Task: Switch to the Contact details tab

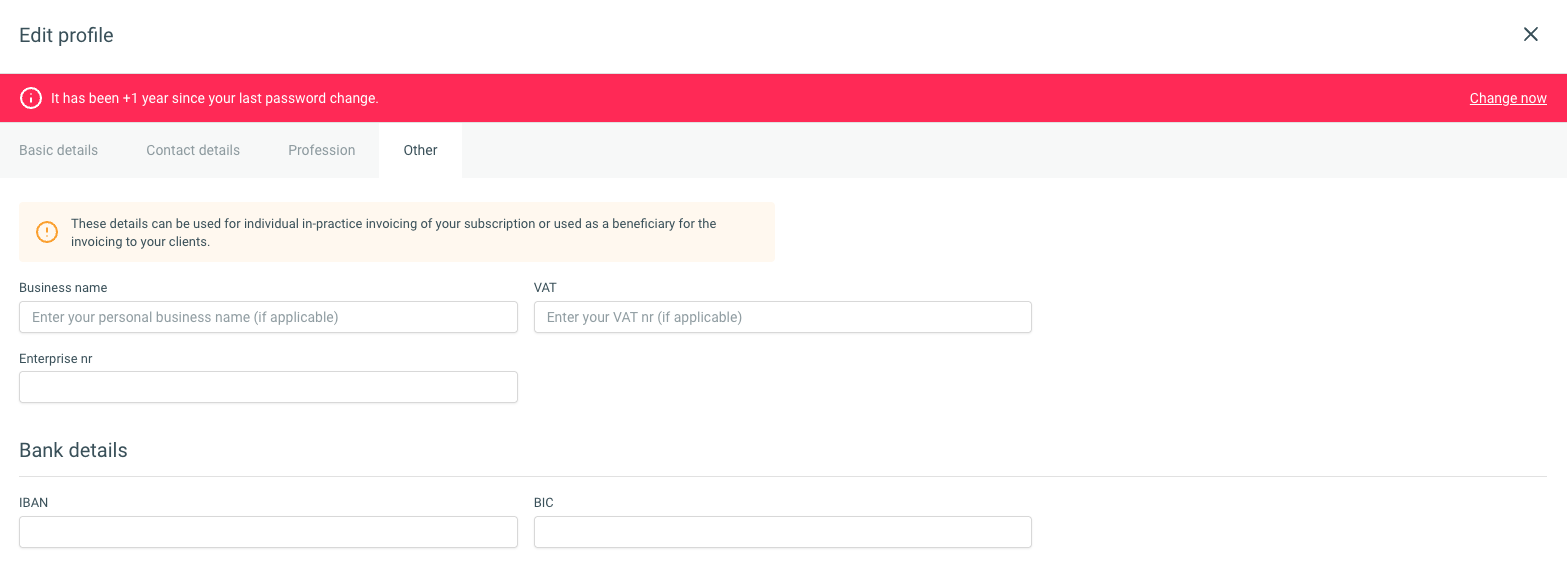Action: [193, 150]
